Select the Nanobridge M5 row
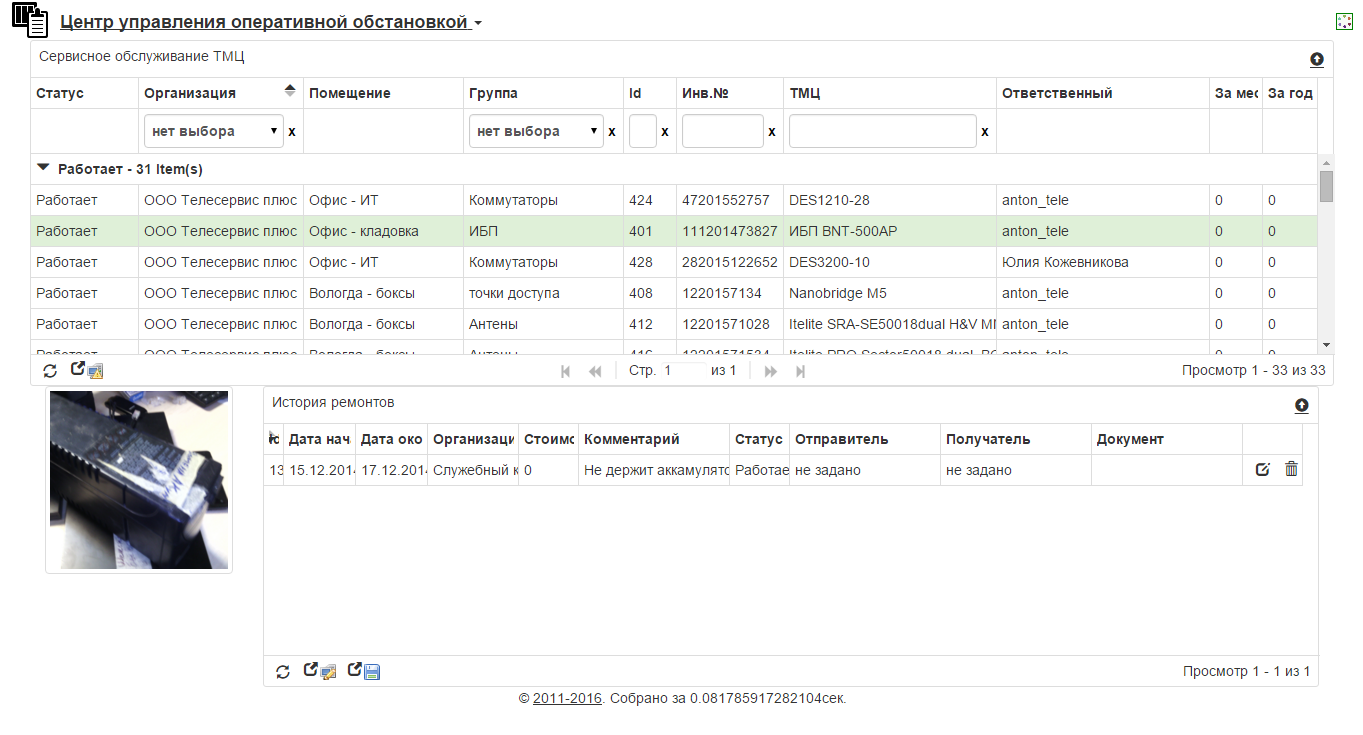This screenshot has width=1363, height=735. 837,294
